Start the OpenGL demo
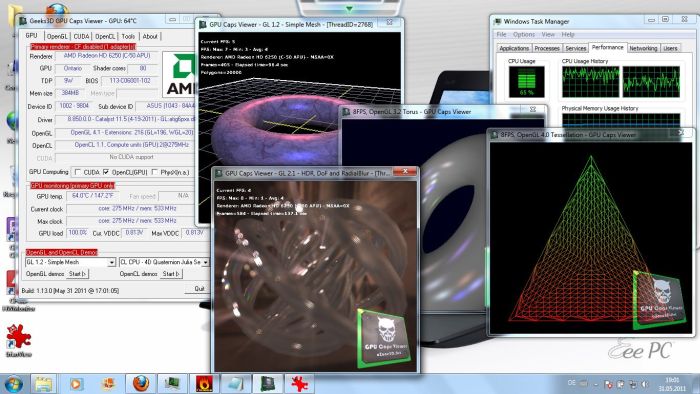This screenshot has height=394, width=700. click(78, 274)
